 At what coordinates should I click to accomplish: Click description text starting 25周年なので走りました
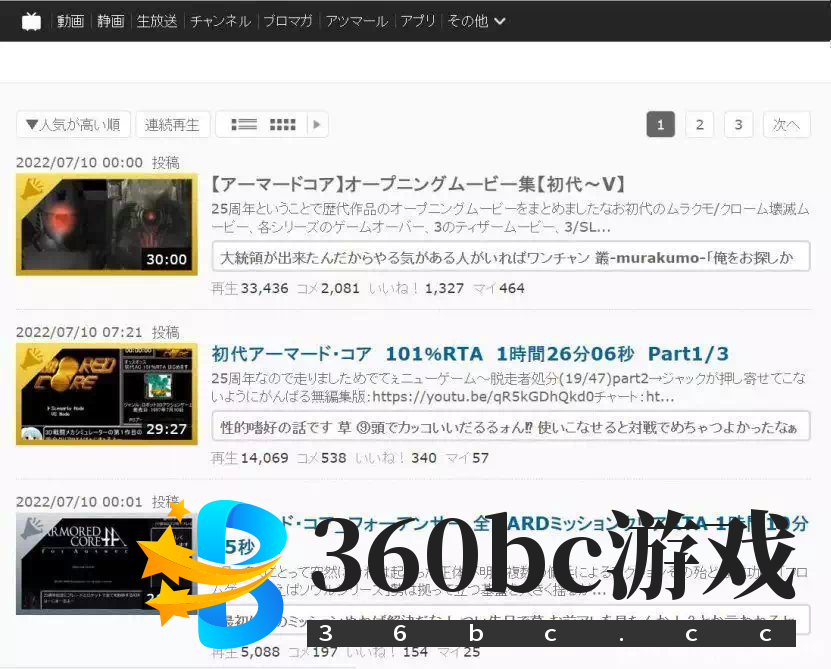coord(508,387)
